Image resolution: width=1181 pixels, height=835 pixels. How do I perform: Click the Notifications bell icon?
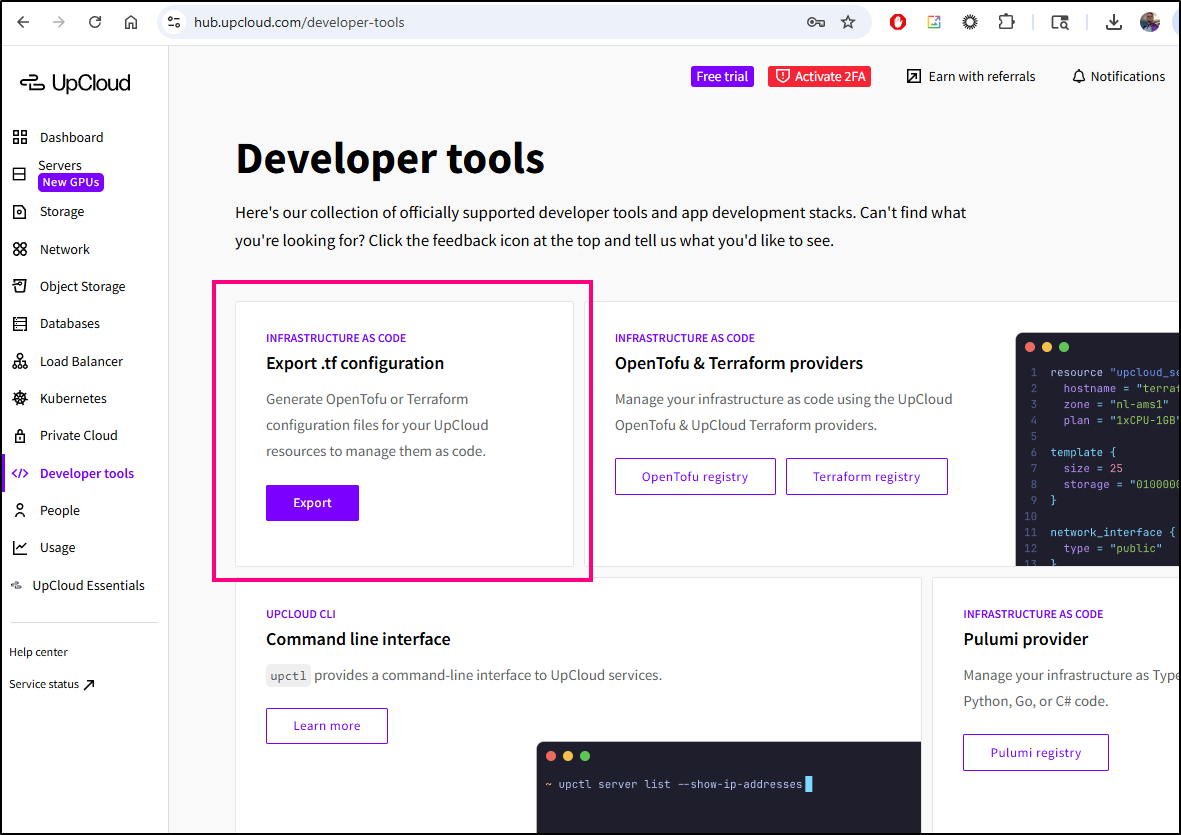(1078, 77)
